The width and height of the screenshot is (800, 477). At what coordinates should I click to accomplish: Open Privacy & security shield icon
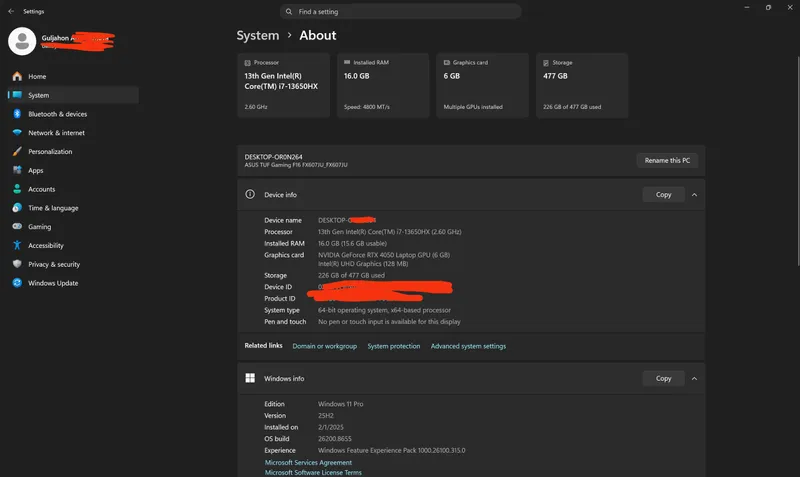(17, 264)
